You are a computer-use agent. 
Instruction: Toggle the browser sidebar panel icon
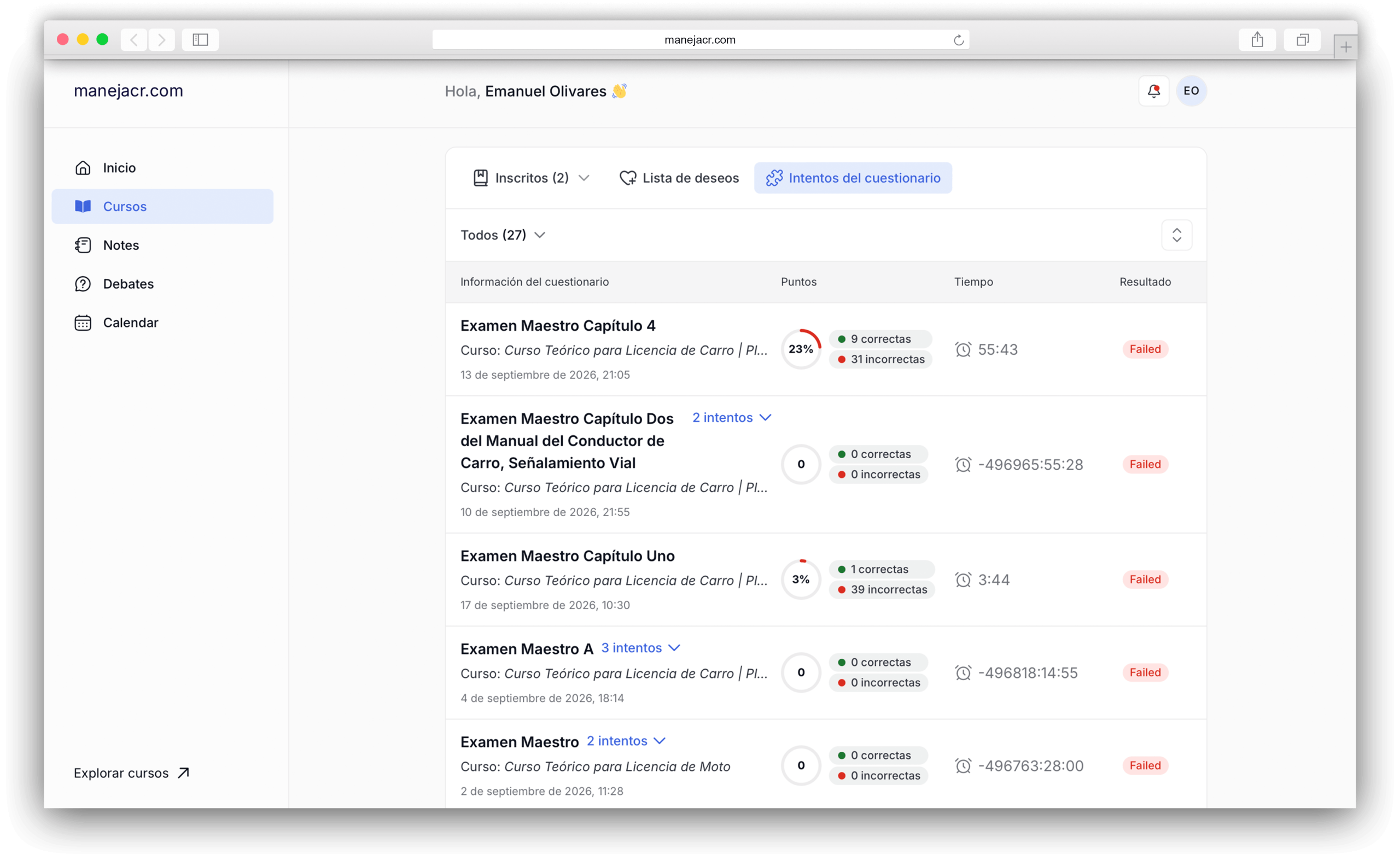coord(200,40)
